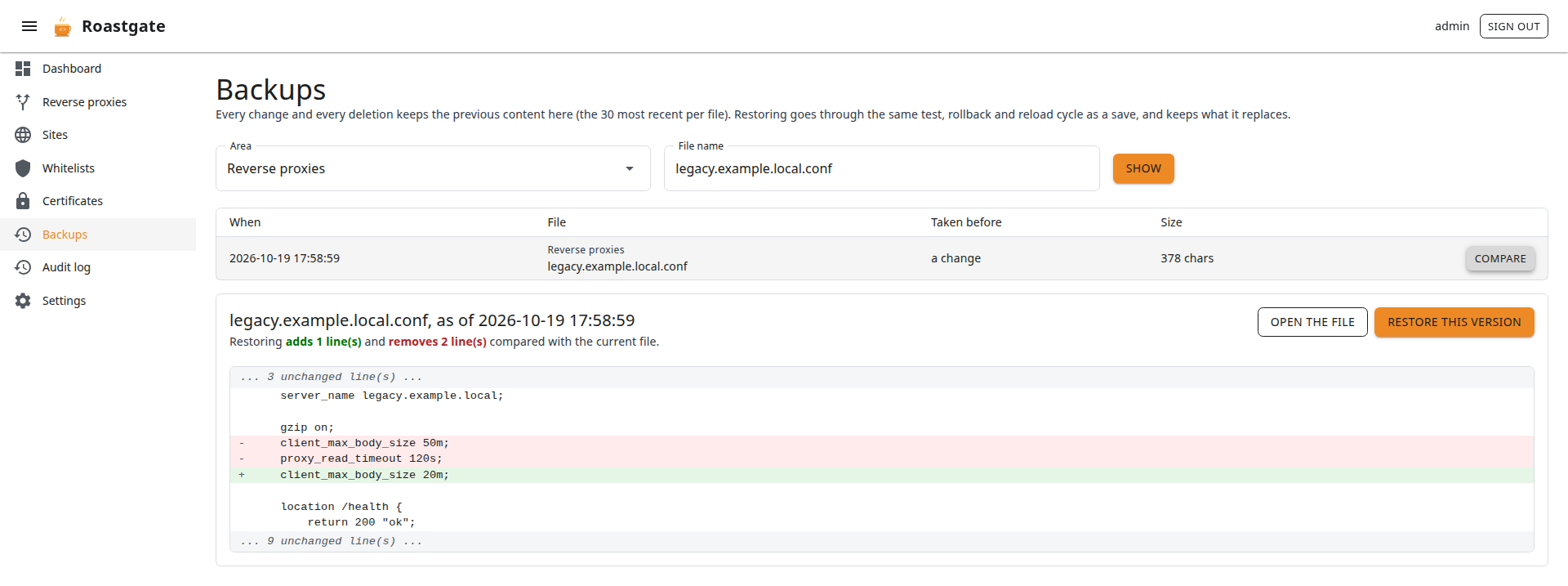The height and width of the screenshot is (586, 1568).
Task: Click the Backups history clock icon
Action: (23, 235)
